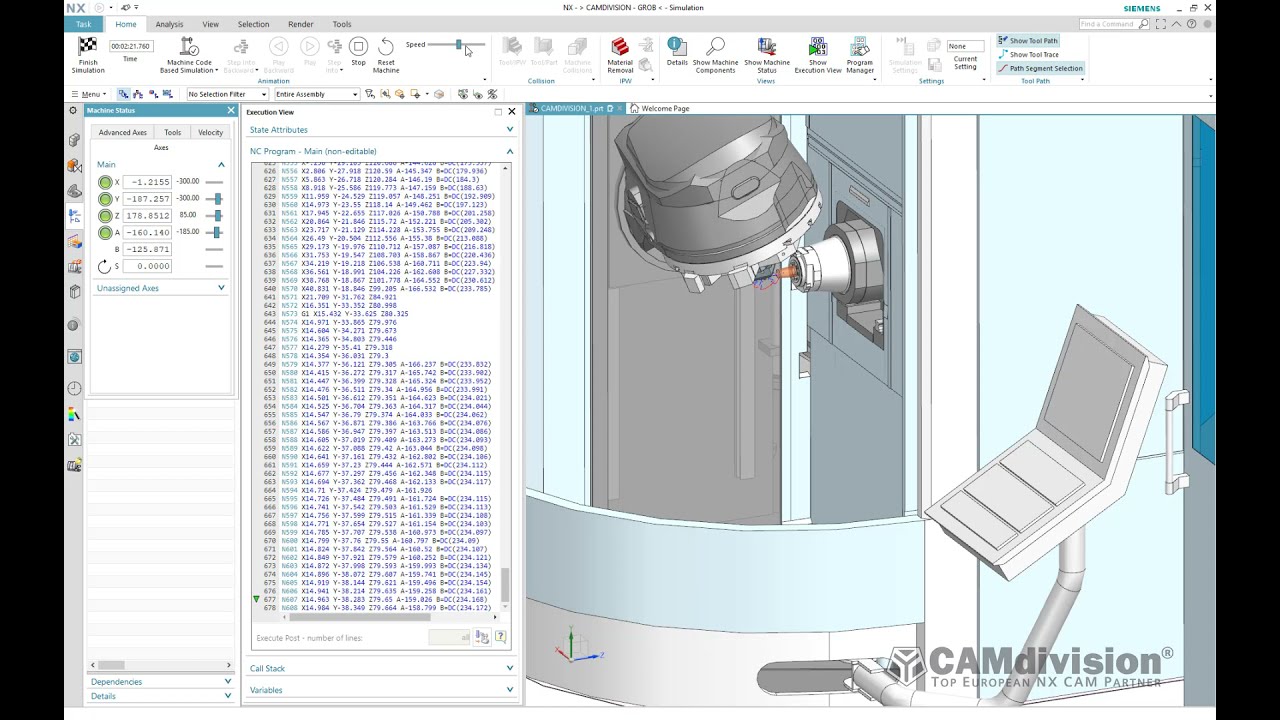This screenshot has height=720, width=1280.
Task: Collapse the Main axes group
Action: click(221, 164)
